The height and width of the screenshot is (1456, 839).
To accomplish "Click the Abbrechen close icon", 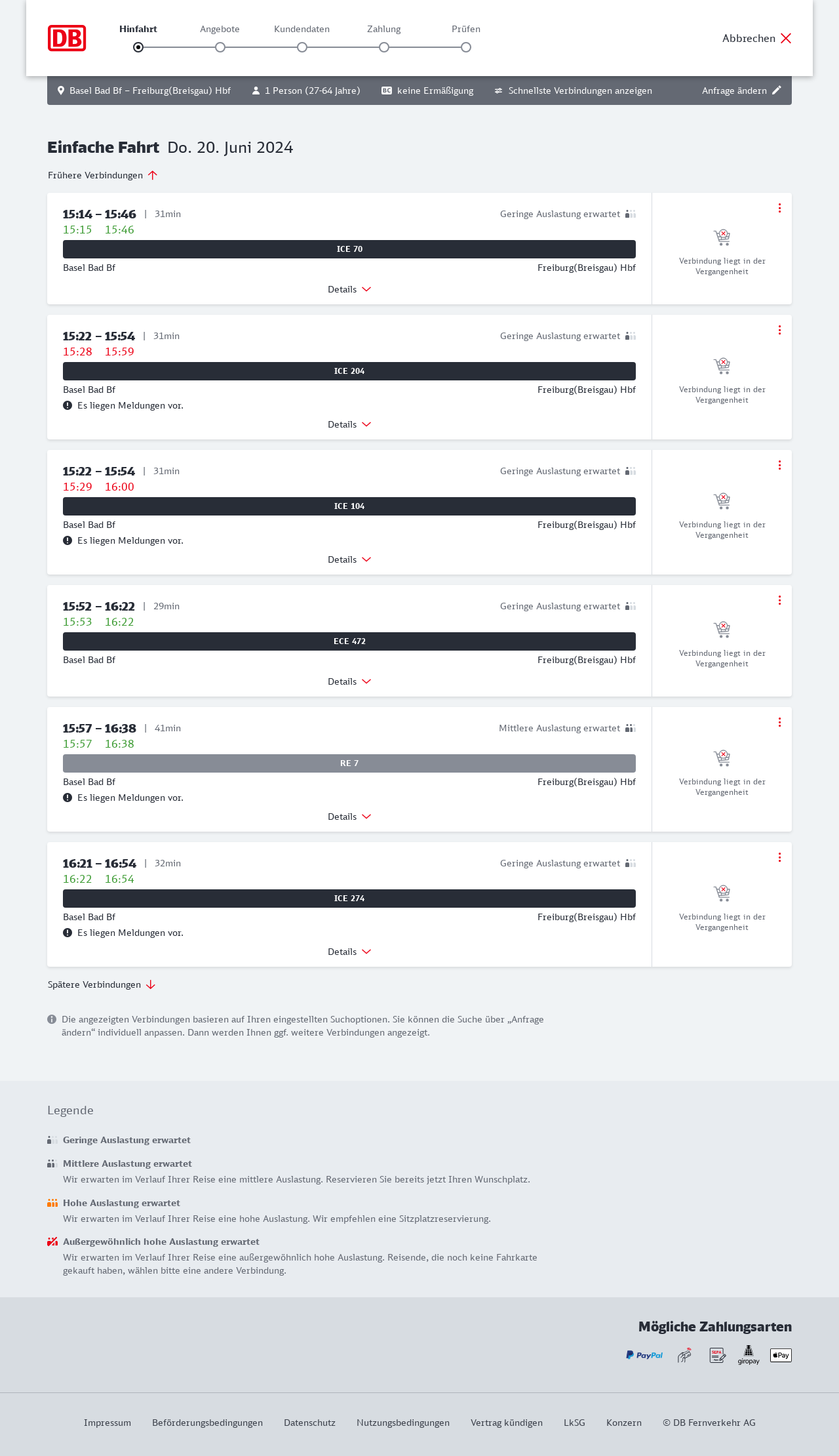I will point(786,38).
